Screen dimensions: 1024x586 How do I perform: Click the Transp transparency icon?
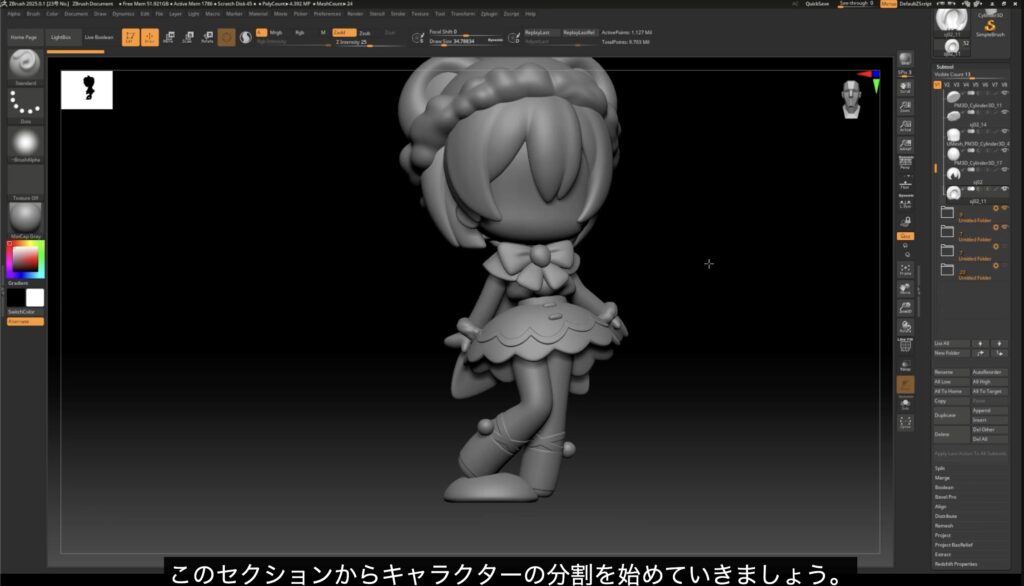point(905,365)
